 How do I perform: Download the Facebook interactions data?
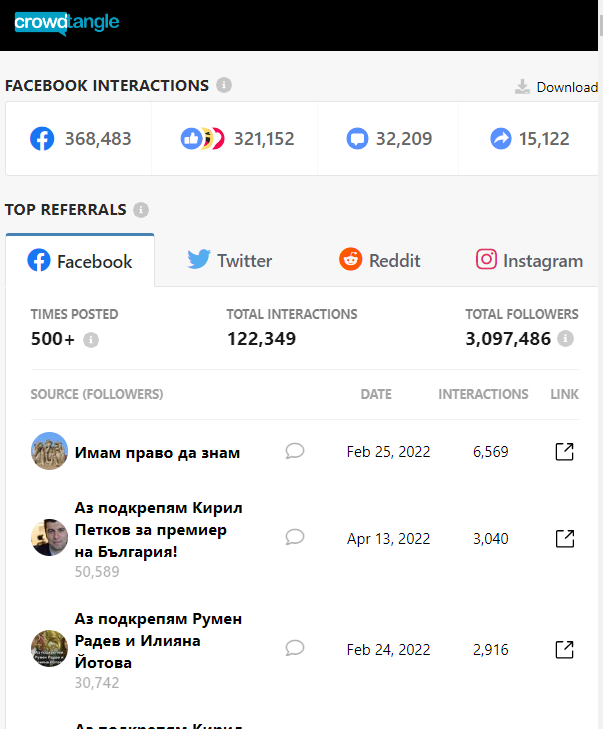556,87
